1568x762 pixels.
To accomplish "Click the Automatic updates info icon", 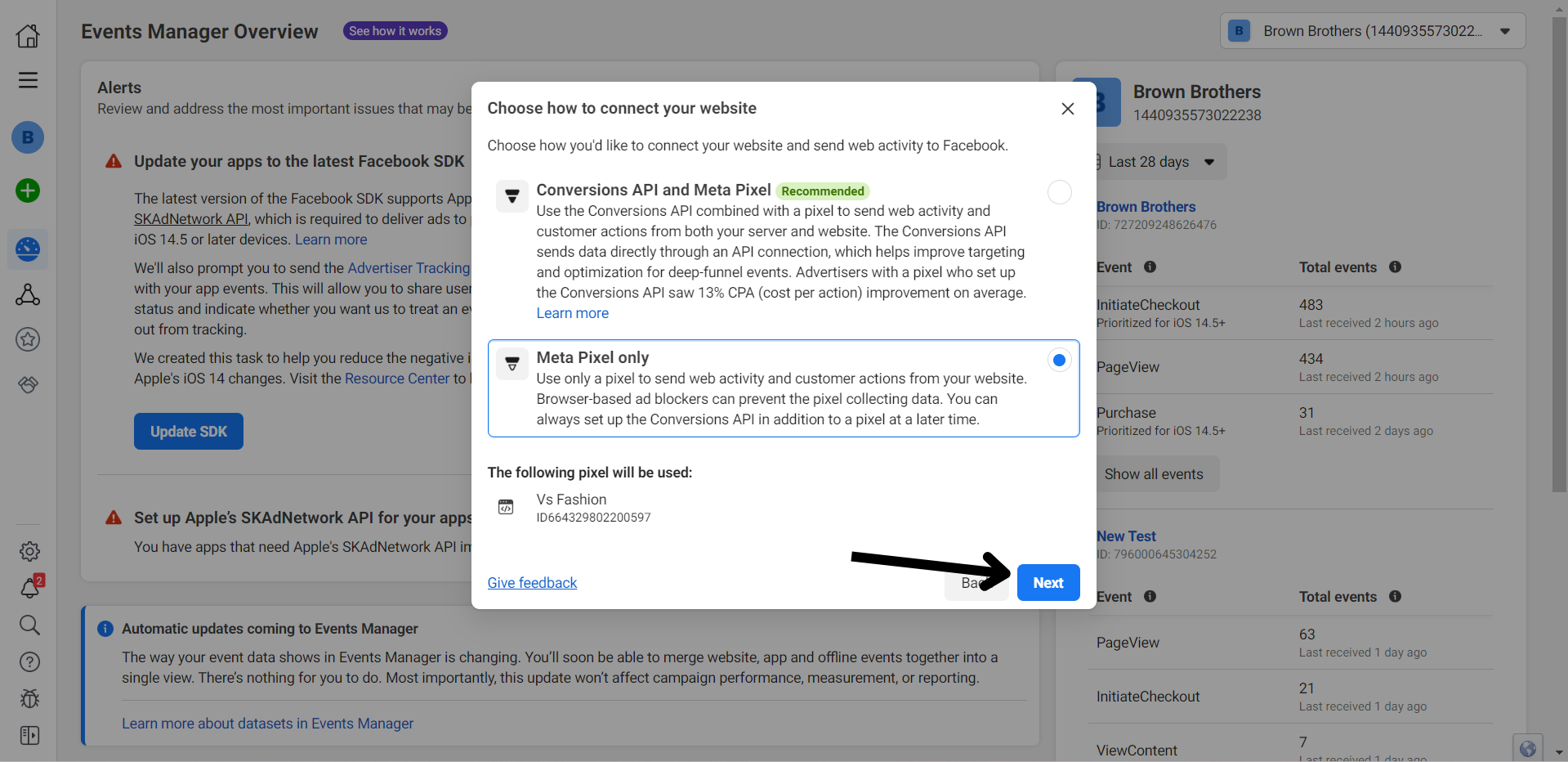I will [105, 629].
